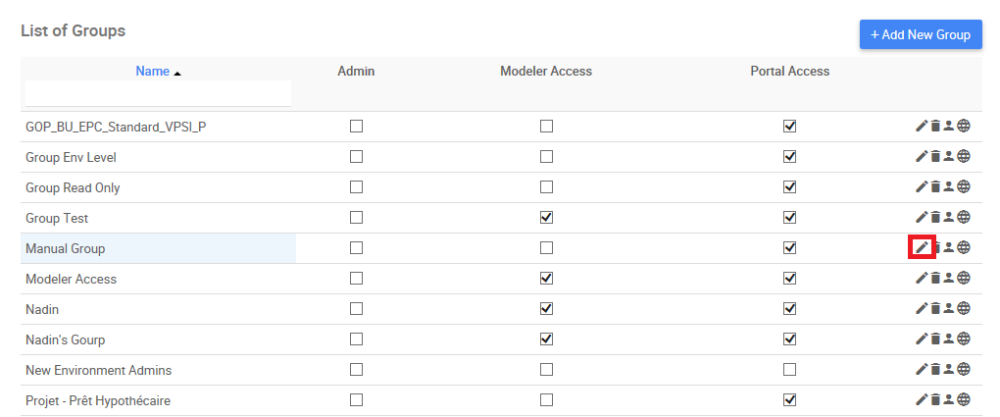1000x417 pixels.
Task: Click the Add New Group button
Action: pyautogui.click(x=920, y=35)
